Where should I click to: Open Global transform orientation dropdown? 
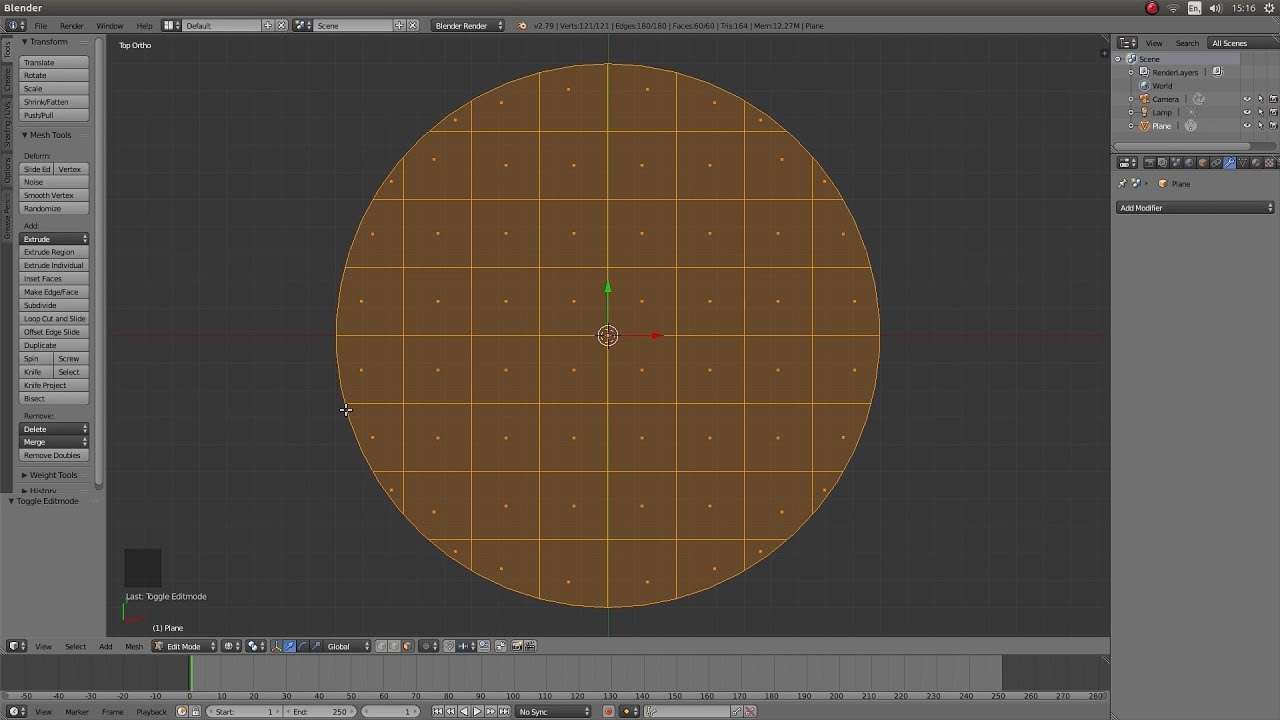click(348, 646)
